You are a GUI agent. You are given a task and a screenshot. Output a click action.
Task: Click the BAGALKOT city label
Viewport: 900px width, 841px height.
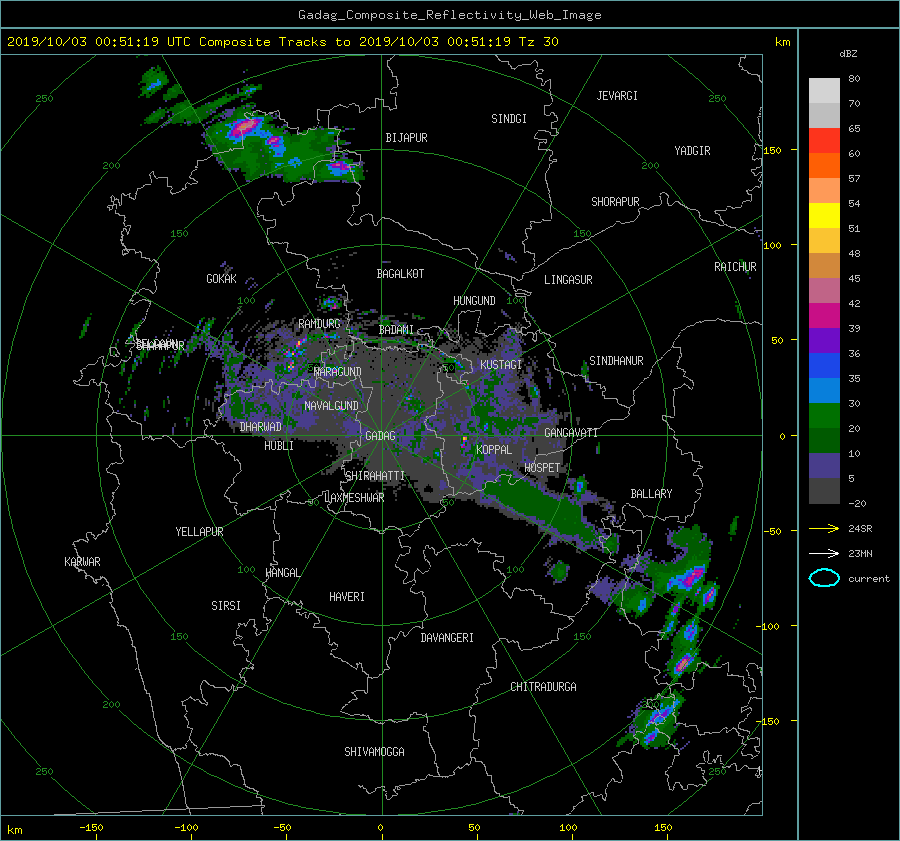click(400, 274)
